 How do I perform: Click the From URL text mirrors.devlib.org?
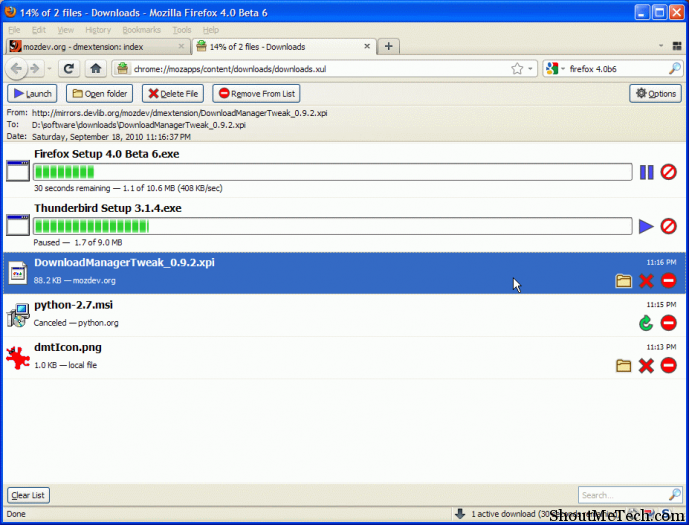pyautogui.click(x=179, y=113)
